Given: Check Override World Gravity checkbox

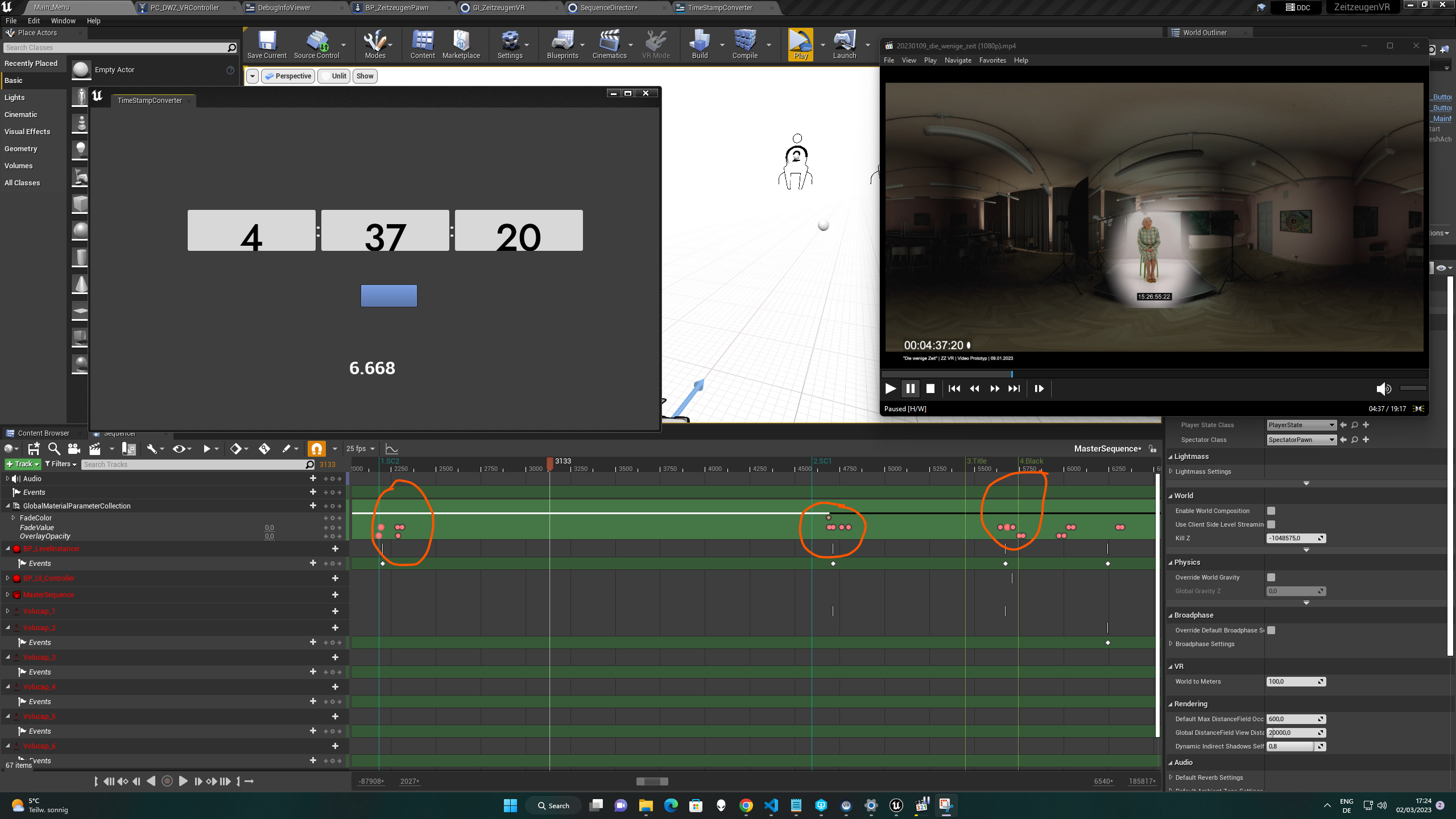Looking at the screenshot, I should (x=1271, y=577).
